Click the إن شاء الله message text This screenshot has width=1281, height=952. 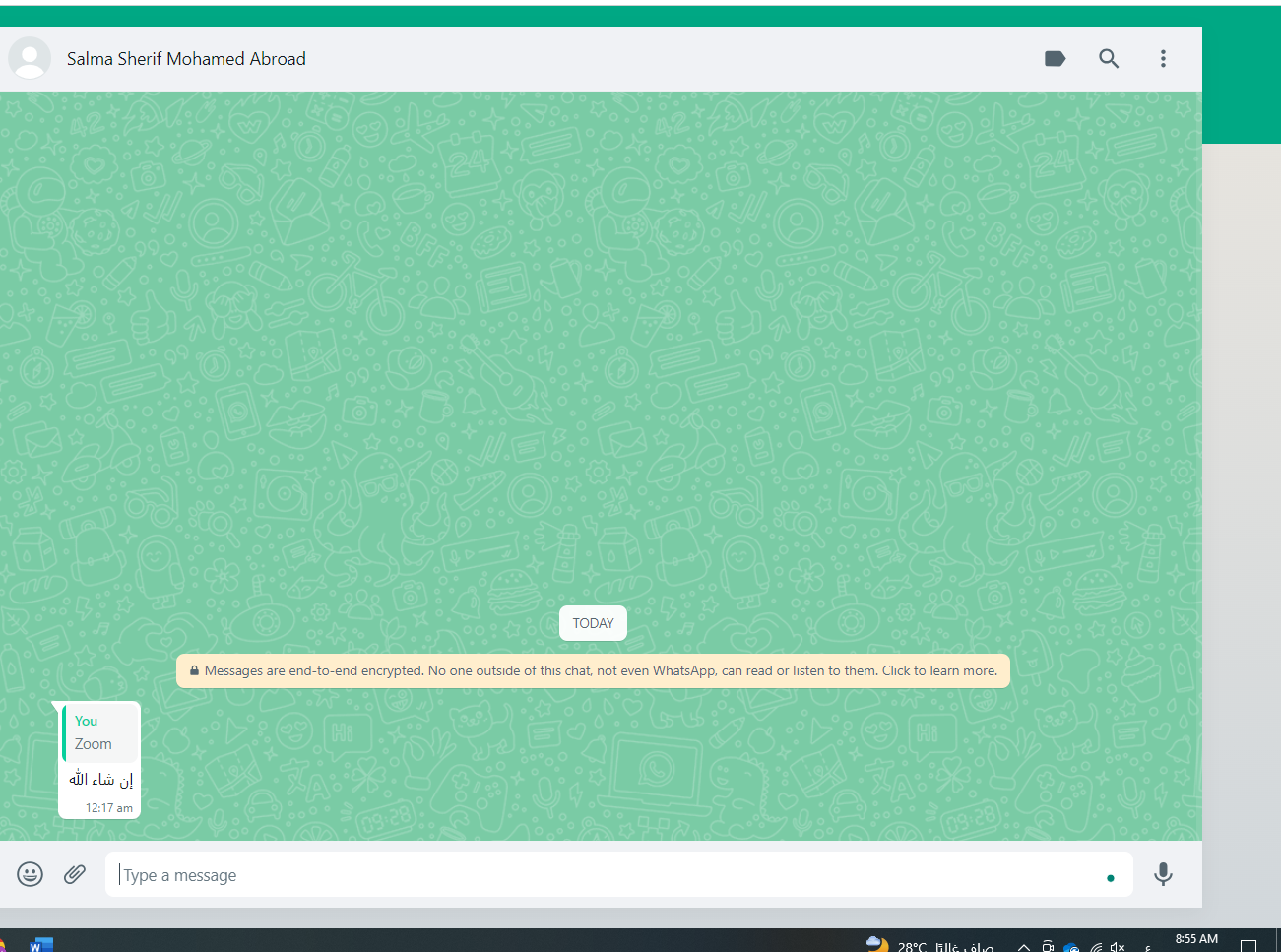[x=100, y=780]
